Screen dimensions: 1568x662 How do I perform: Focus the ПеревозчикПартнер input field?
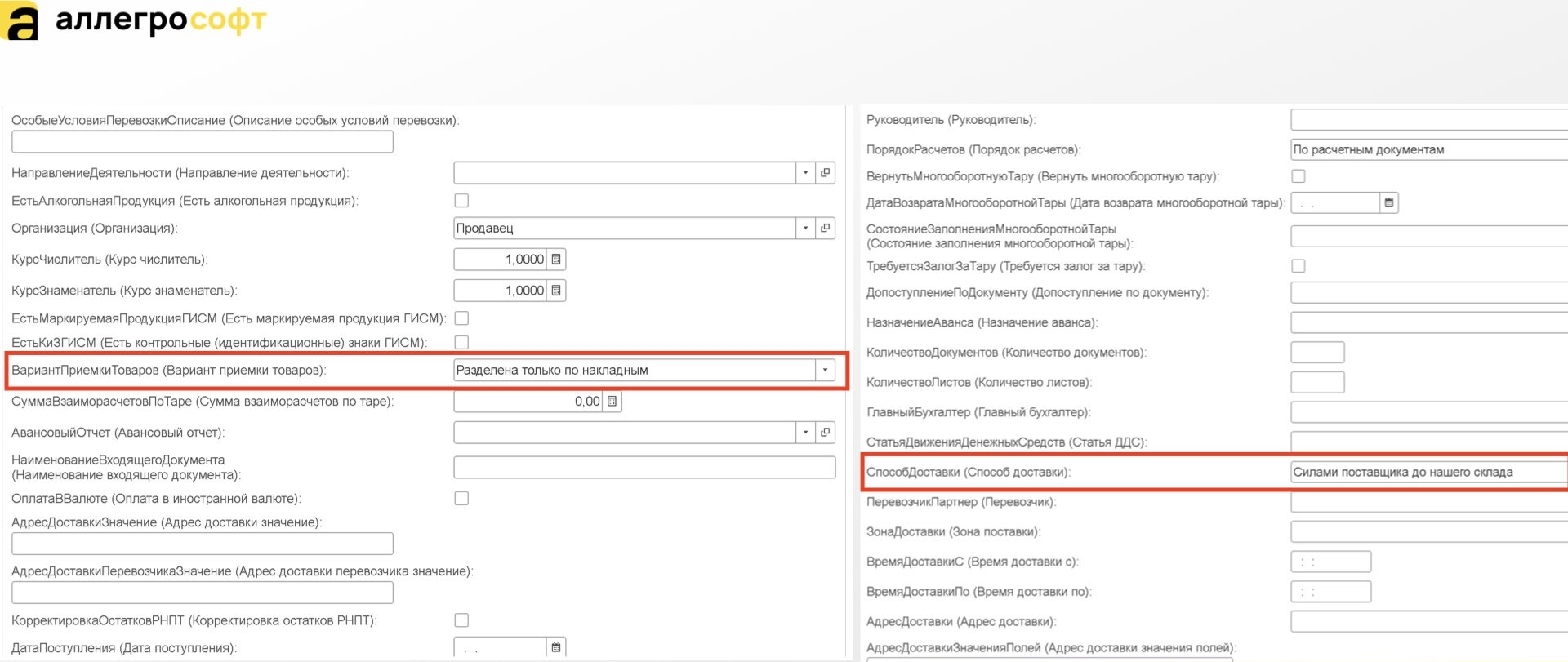1429,503
